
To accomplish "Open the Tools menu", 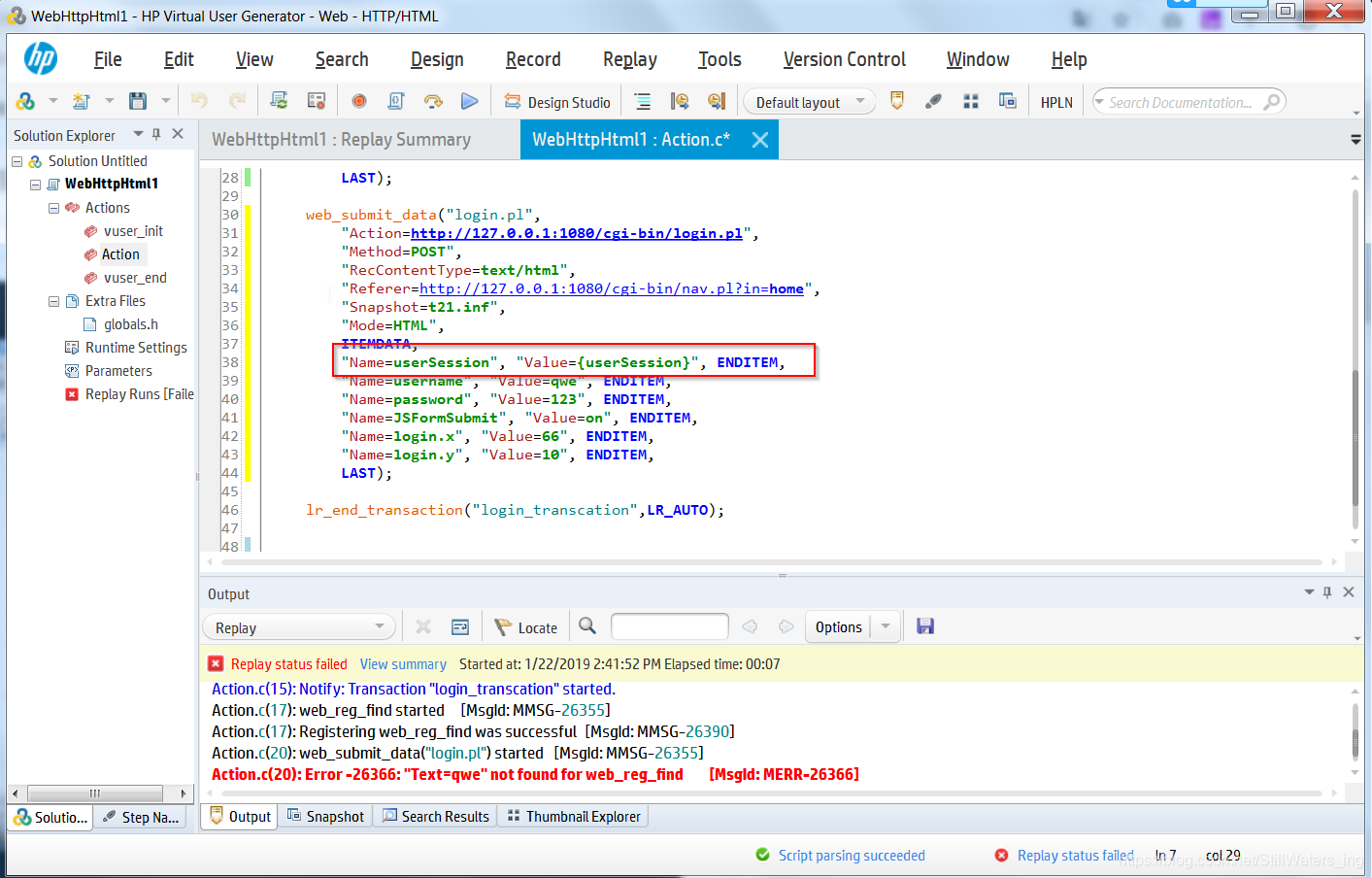I will point(719,59).
